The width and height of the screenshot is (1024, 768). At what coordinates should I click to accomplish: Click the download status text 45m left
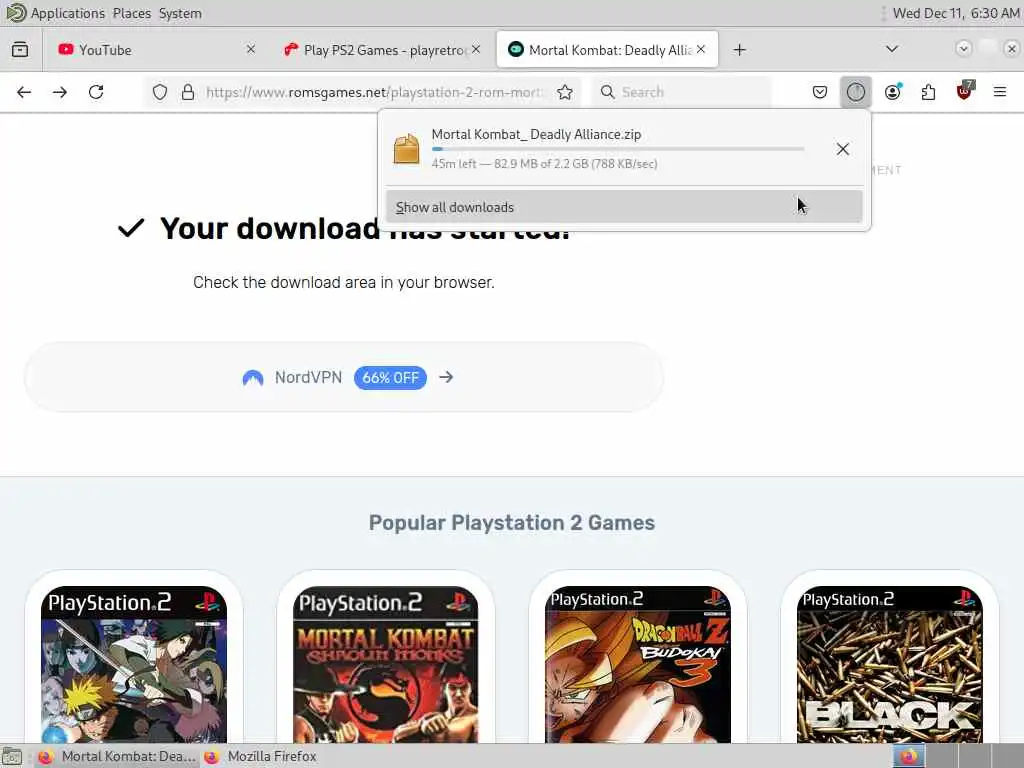[544, 163]
